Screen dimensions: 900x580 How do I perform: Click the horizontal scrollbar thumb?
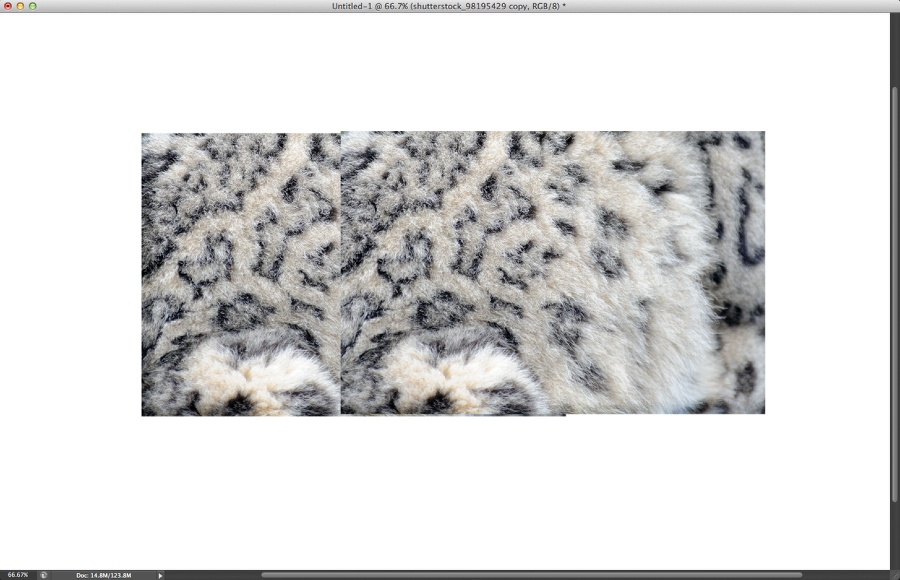(x=530, y=575)
